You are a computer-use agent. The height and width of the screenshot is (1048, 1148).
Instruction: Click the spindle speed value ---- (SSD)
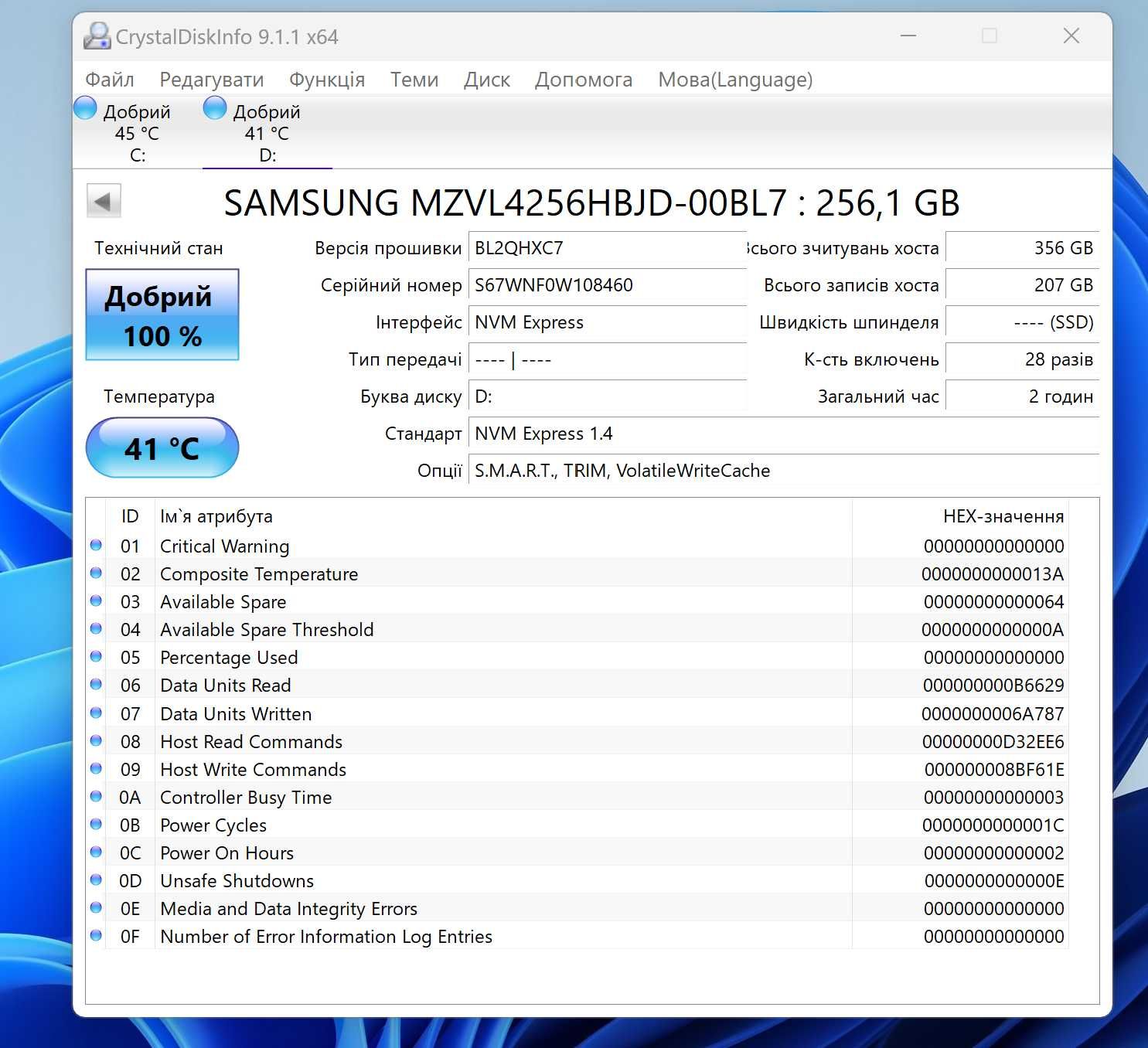[1023, 322]
